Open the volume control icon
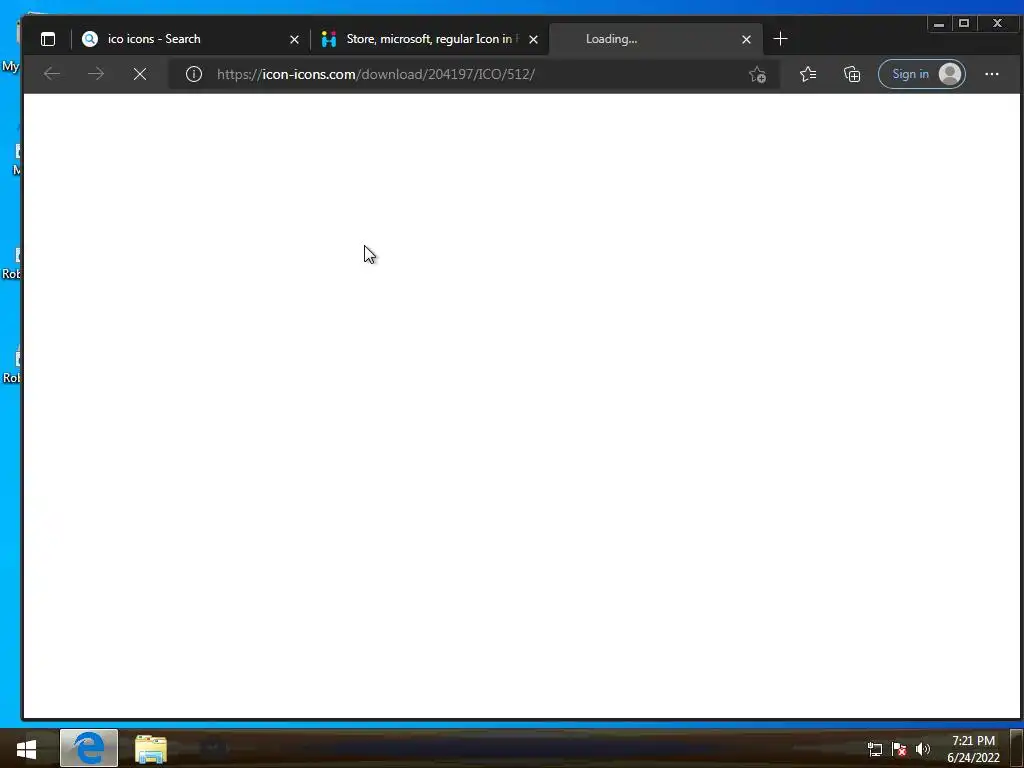 tap(922, 749)
